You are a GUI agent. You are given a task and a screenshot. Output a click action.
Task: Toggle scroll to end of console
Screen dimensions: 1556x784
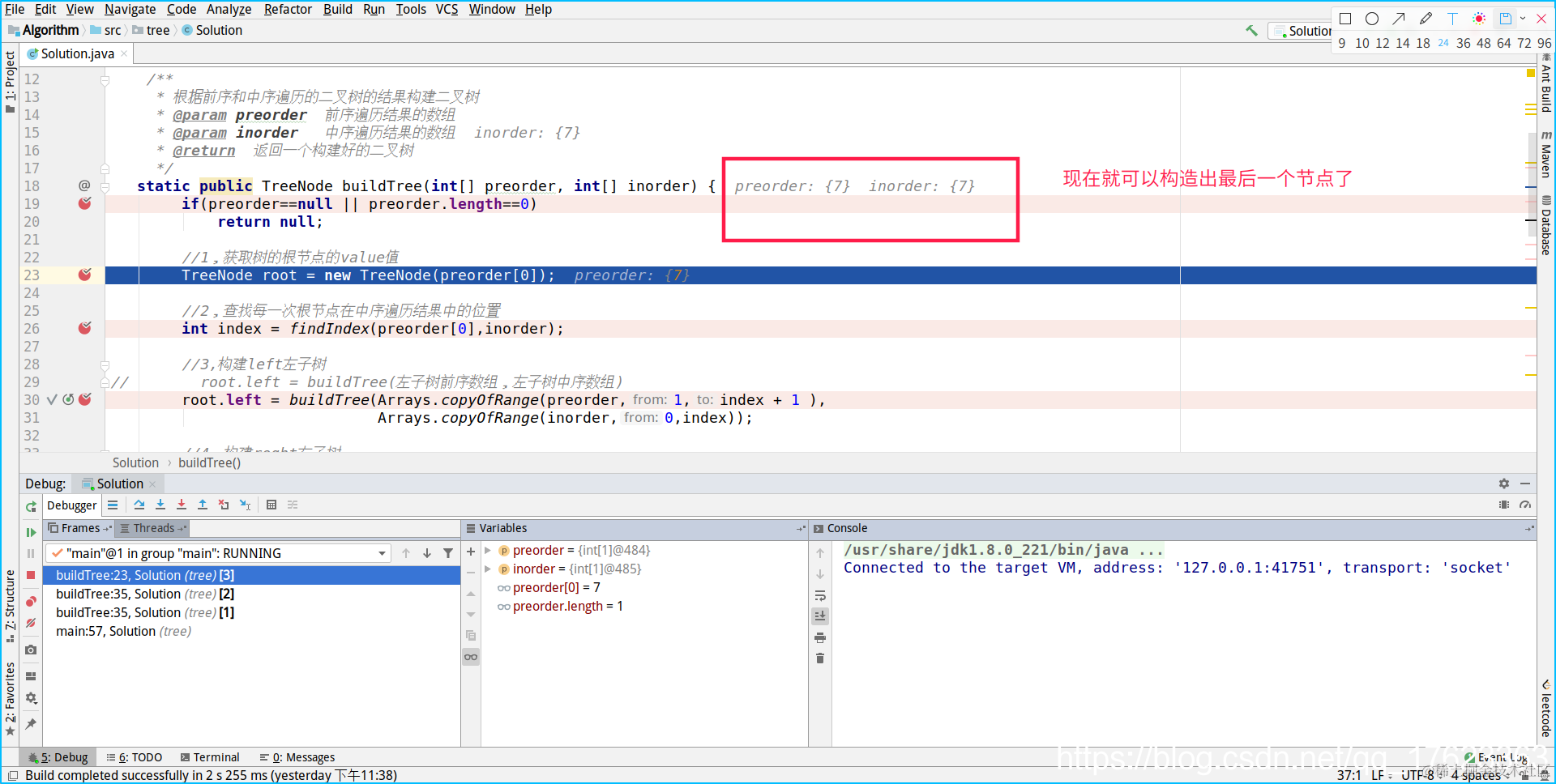coord(820,616)
